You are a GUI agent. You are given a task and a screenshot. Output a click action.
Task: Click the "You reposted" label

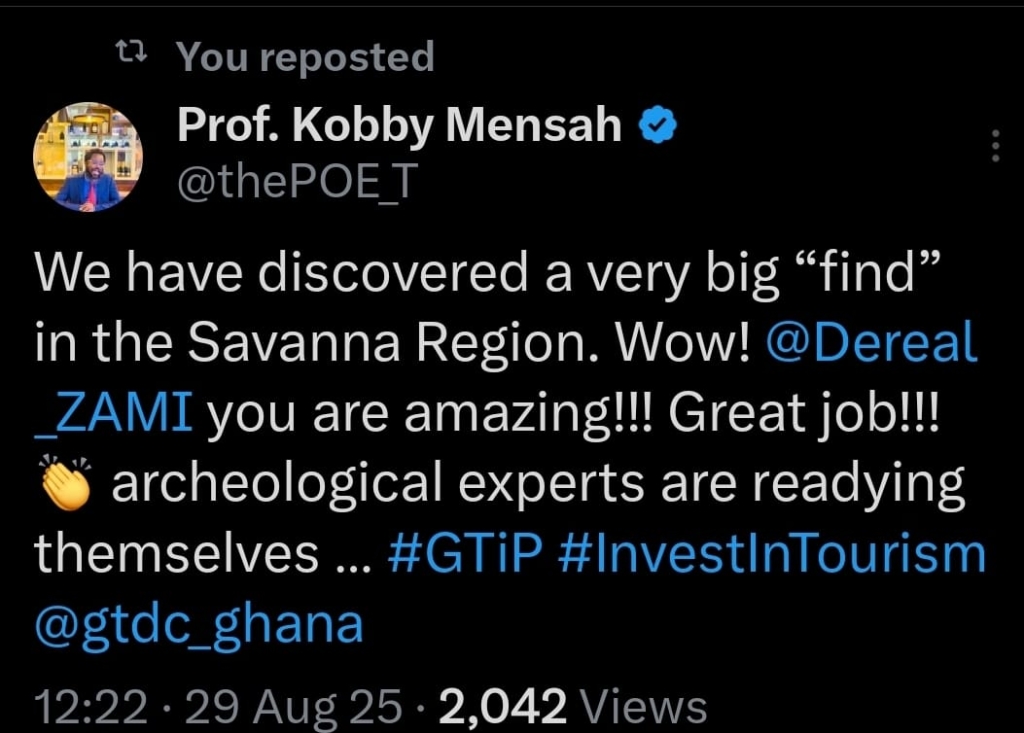(305, 57)
